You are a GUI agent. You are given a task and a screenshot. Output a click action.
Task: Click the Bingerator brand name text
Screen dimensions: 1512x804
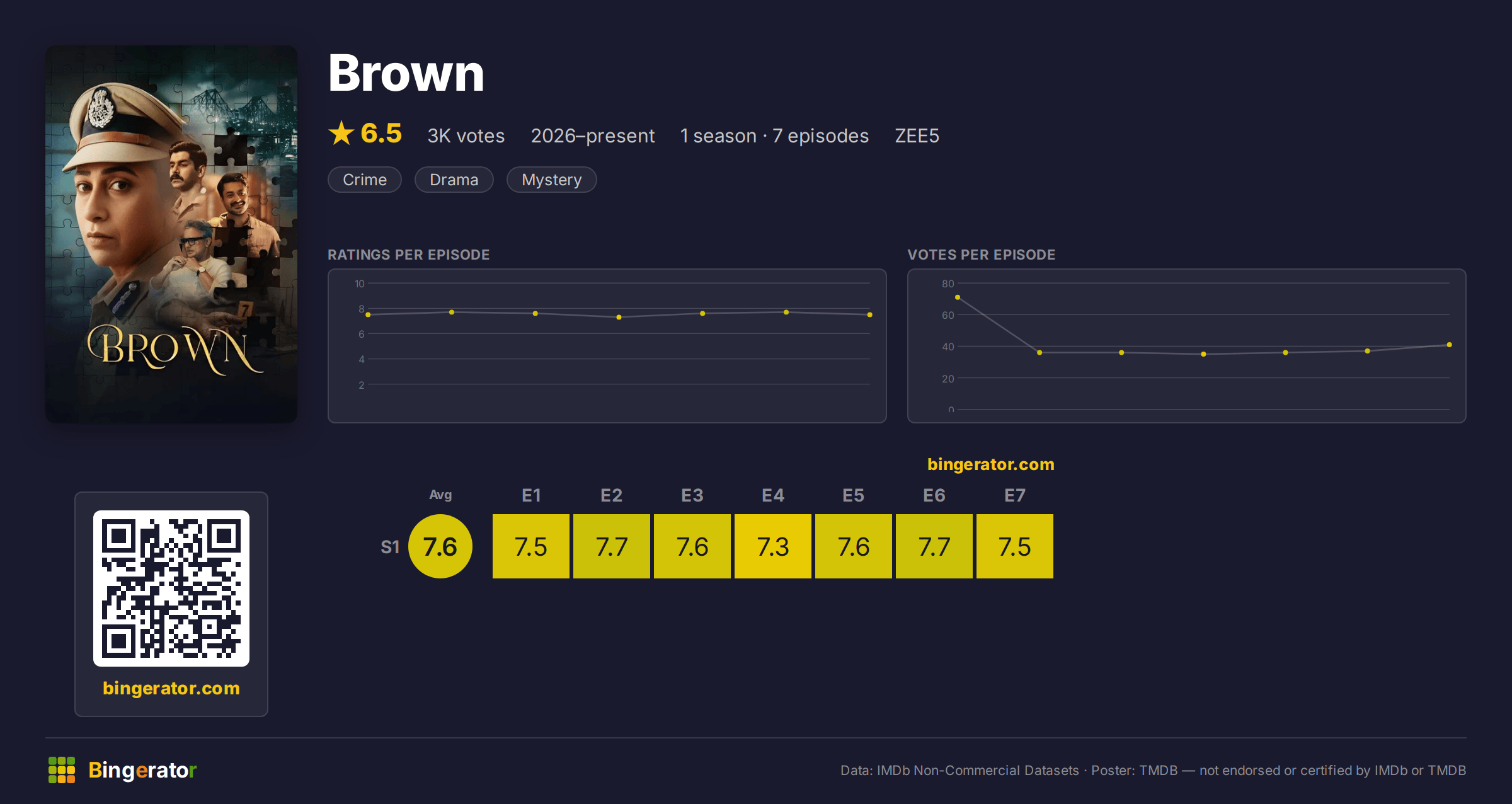142,770
